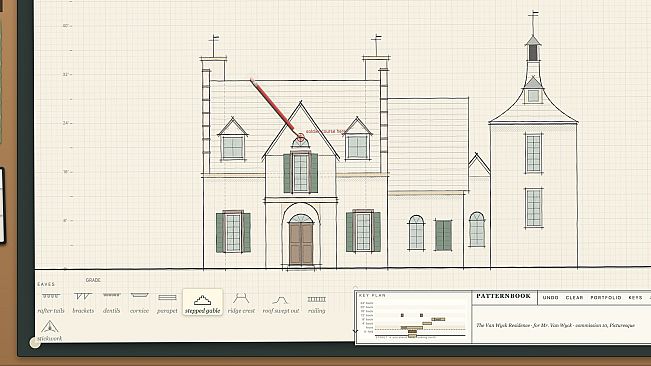Click the arrow on the key plan's edge
This screenshot has height=366, width=651.
[355, 331]
